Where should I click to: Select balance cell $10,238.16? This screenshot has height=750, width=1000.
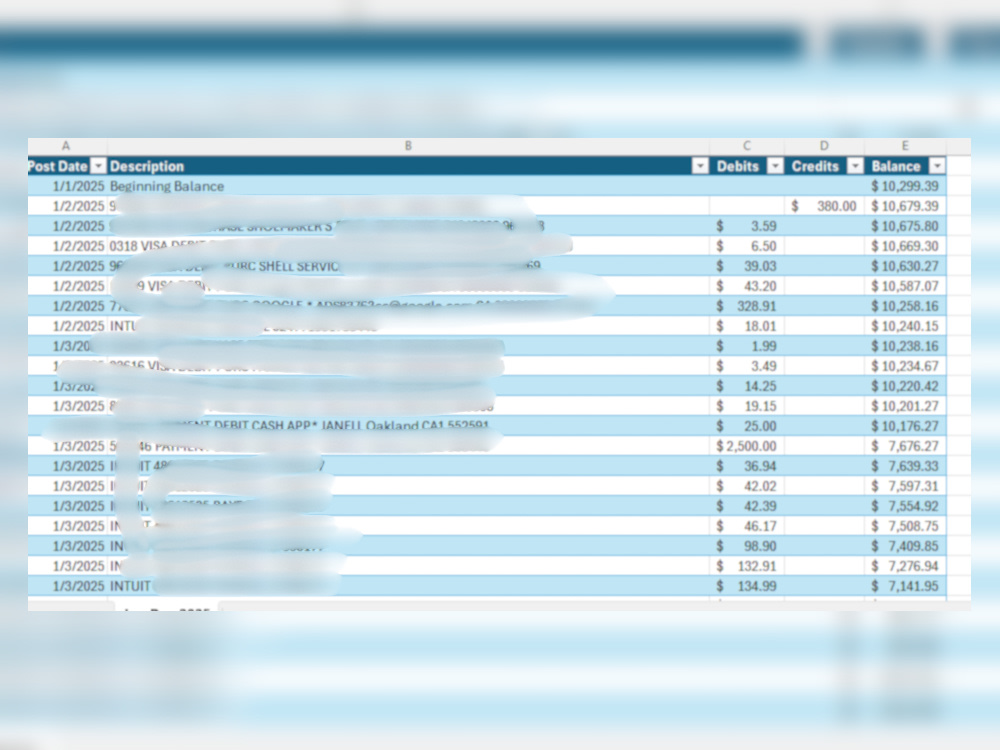coord(906,346)
